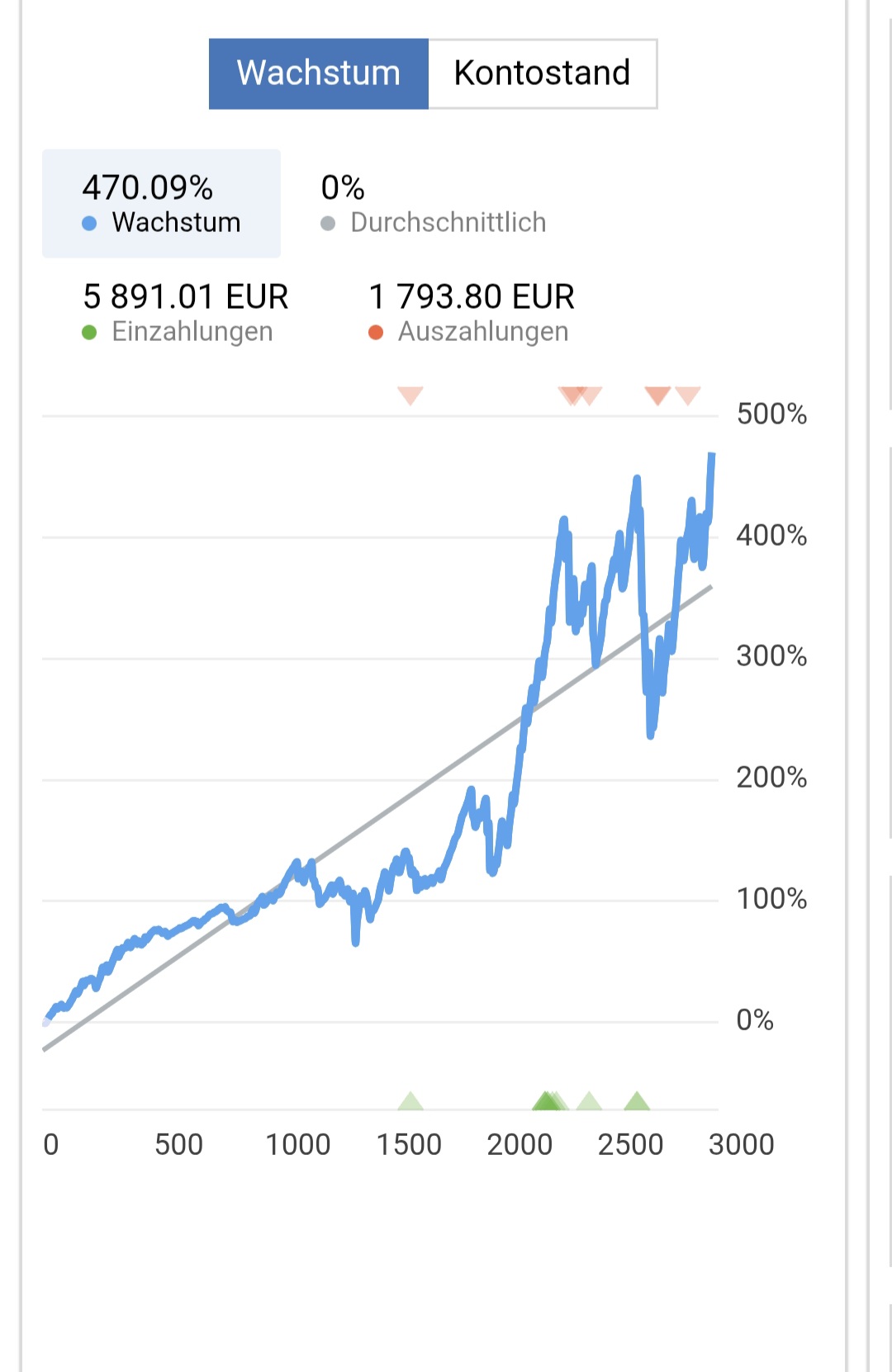Click the leftmost red withdrawal triangle marker
Viewport: 892px width, 1372px height.
click(410, 395)
